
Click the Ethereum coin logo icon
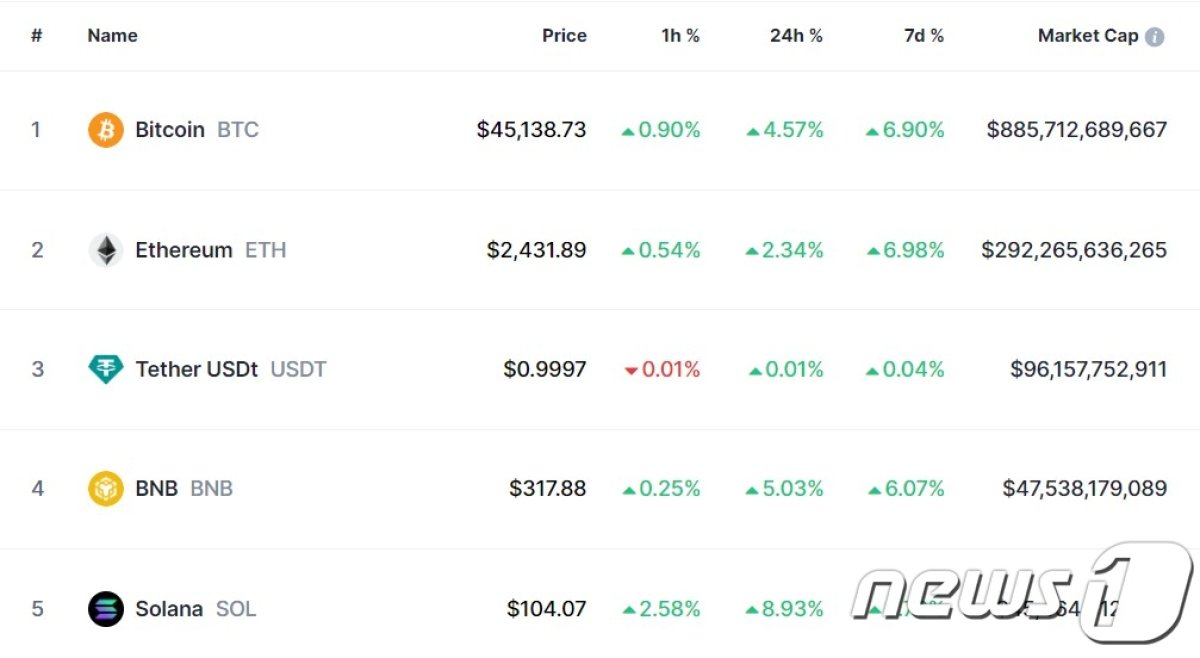[105, 250]
